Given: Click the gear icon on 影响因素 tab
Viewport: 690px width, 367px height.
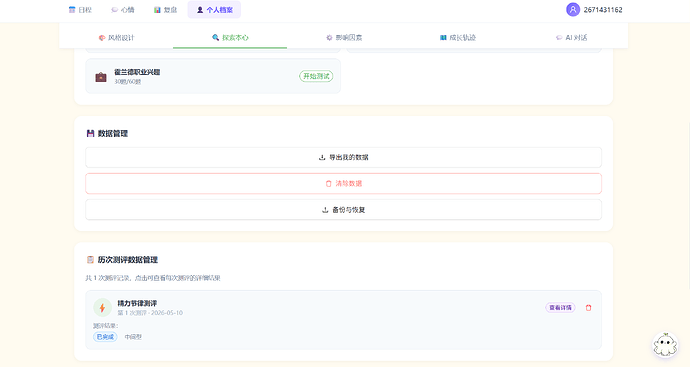Looking at the screenshot, I should pyautogui.click(x=329, y=37).
